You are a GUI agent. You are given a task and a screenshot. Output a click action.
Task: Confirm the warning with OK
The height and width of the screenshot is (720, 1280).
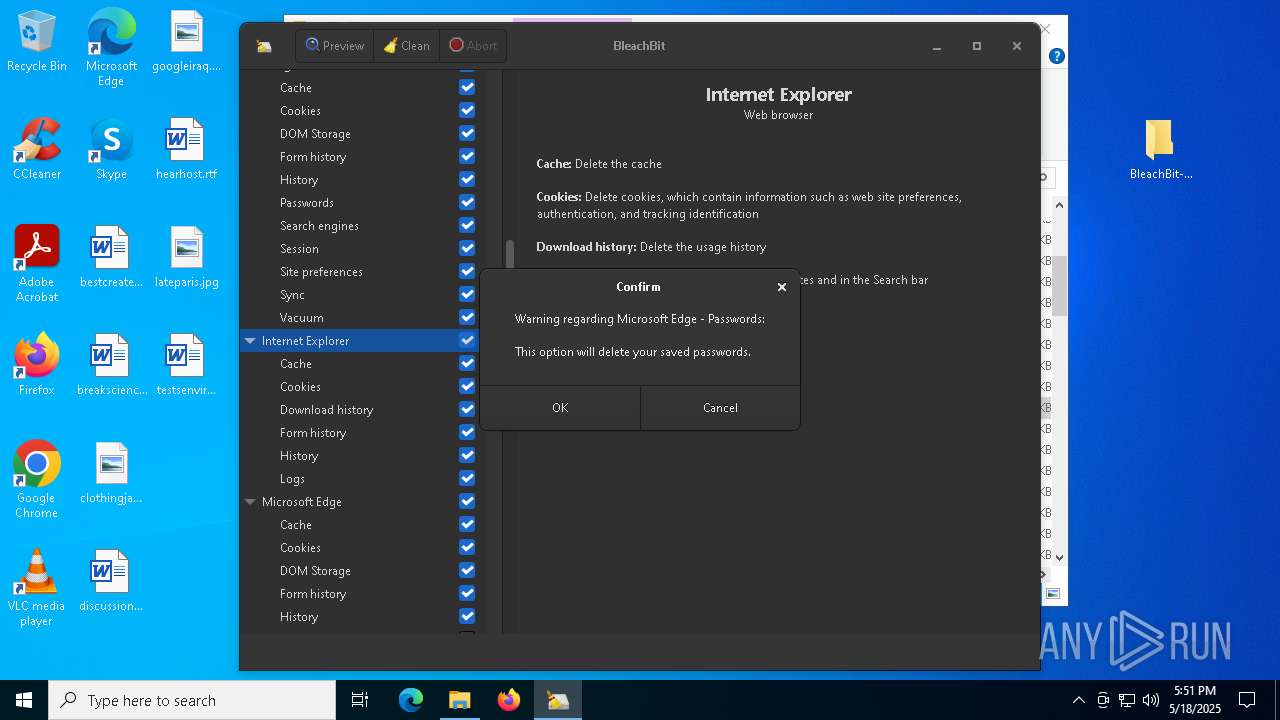coord(560,408)
